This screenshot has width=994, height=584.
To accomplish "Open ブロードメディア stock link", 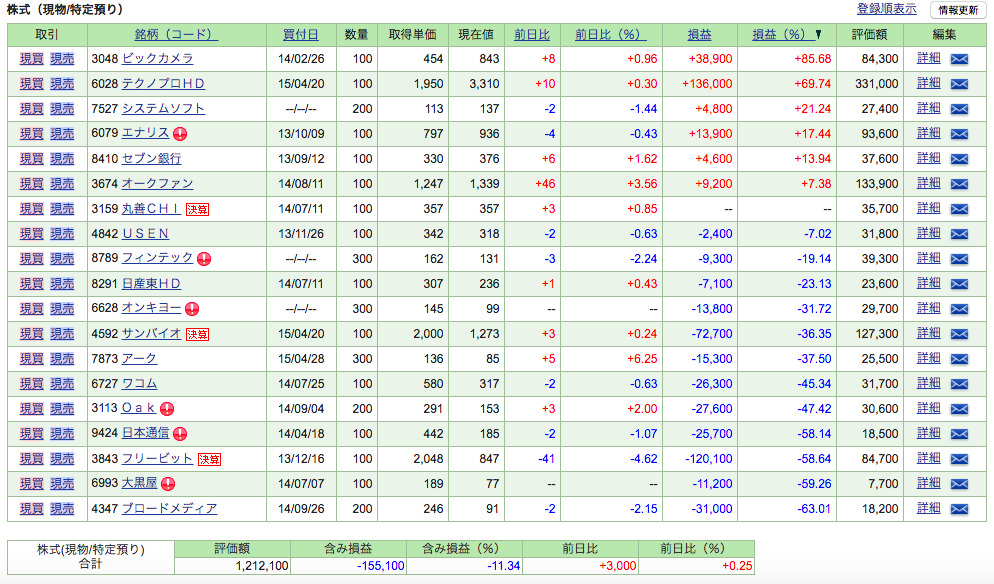I will [x=169, y=509].
